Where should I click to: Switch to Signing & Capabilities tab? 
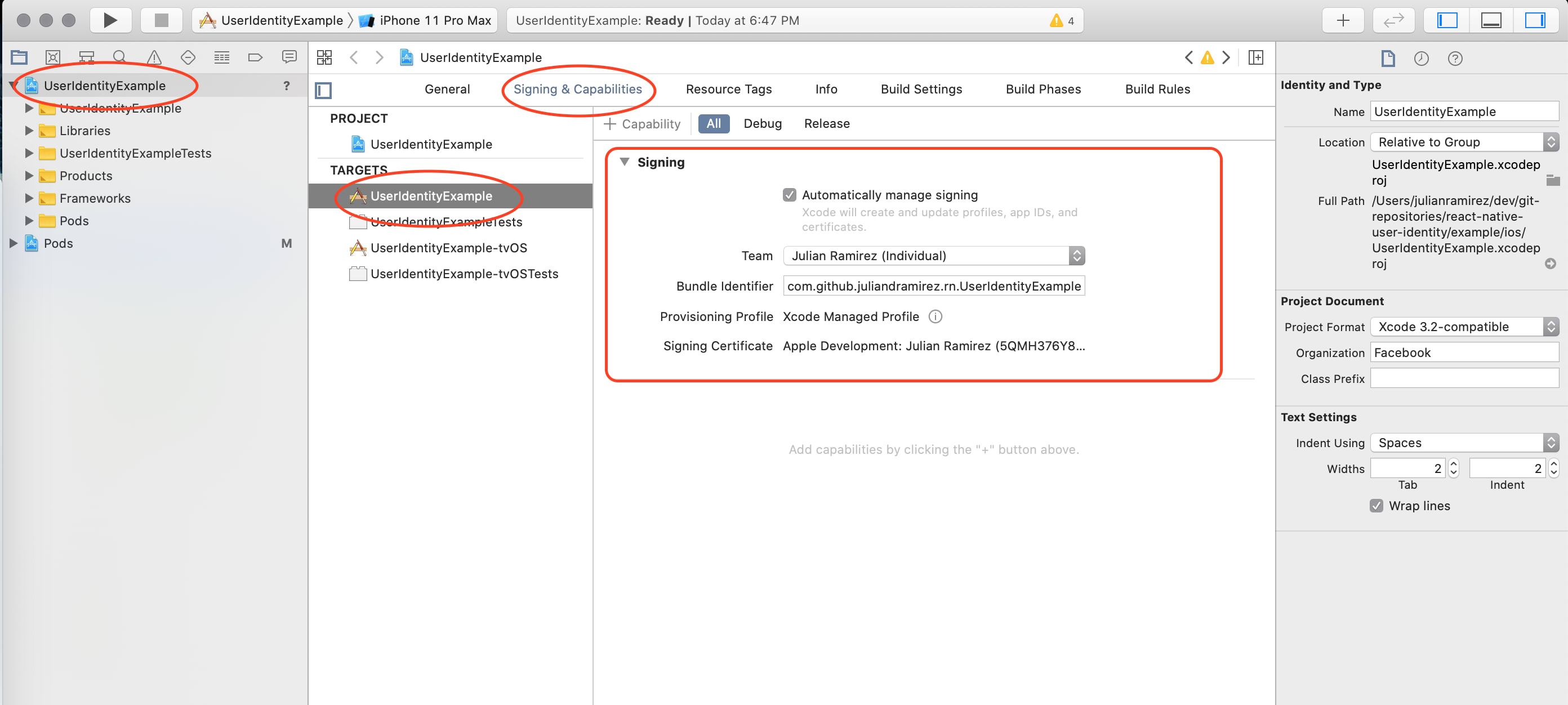pos(578,89)
